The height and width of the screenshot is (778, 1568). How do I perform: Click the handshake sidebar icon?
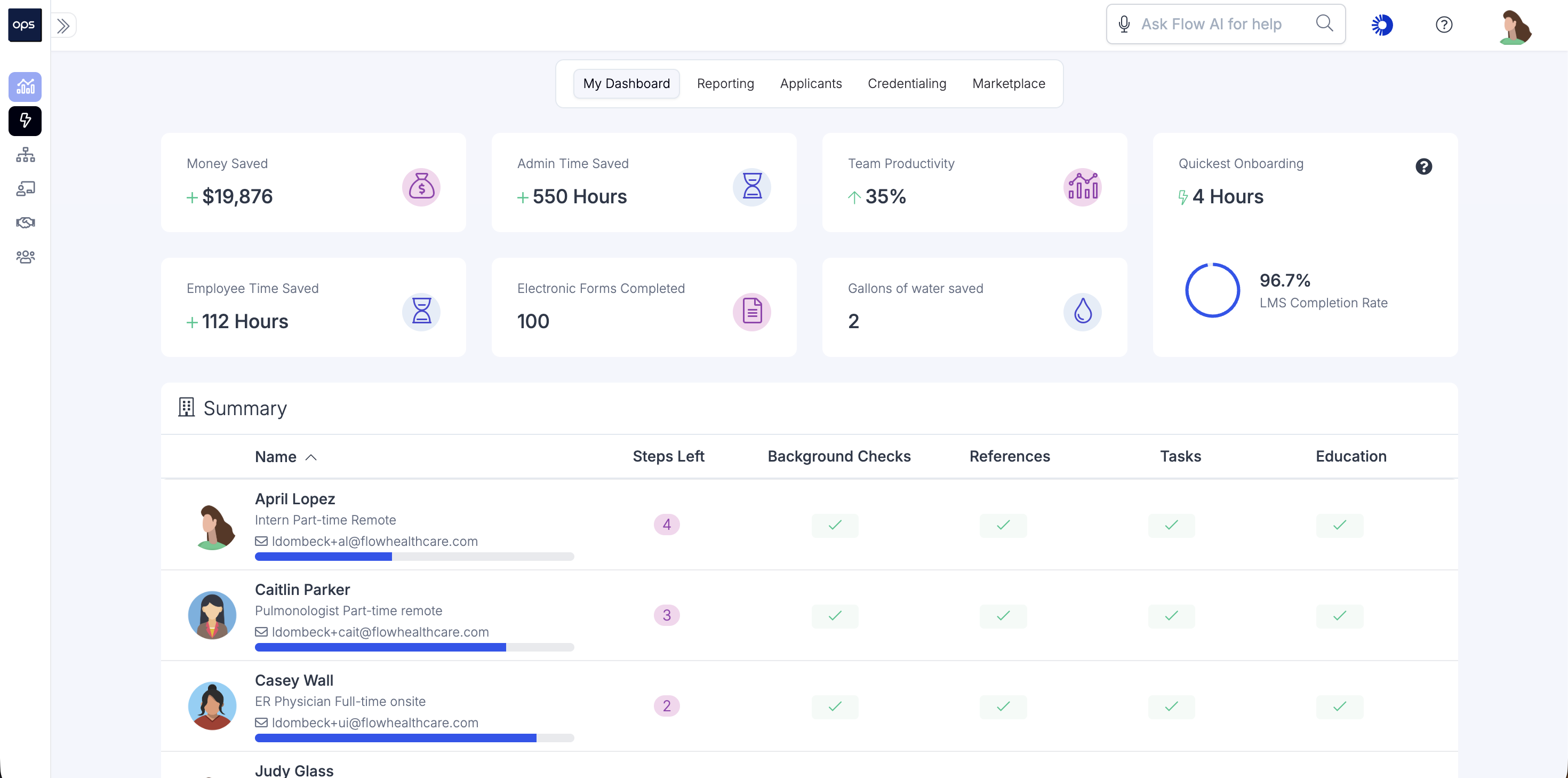pyautogui.click(x=25, y=223)
